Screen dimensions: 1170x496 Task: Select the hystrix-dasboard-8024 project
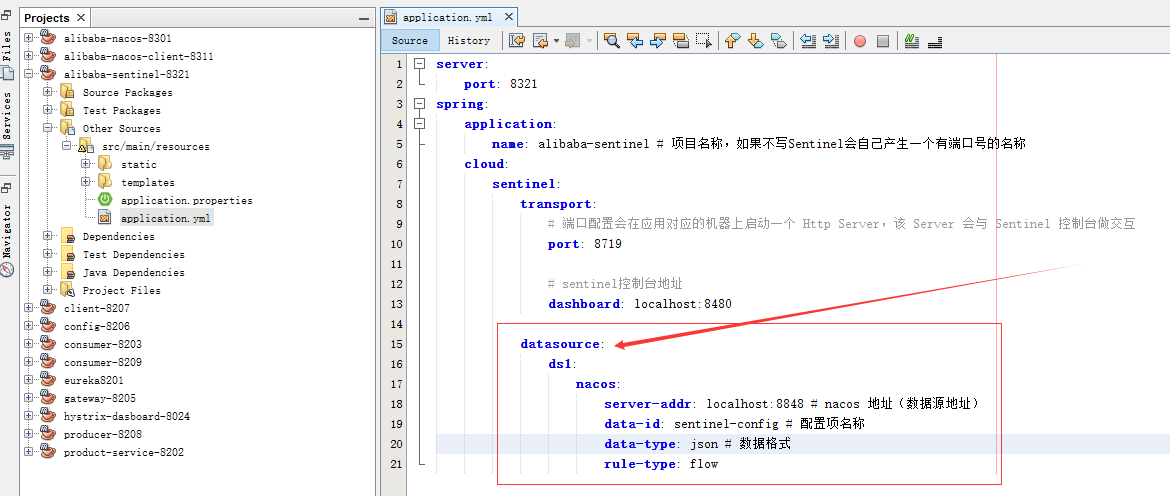click(127, 416)
